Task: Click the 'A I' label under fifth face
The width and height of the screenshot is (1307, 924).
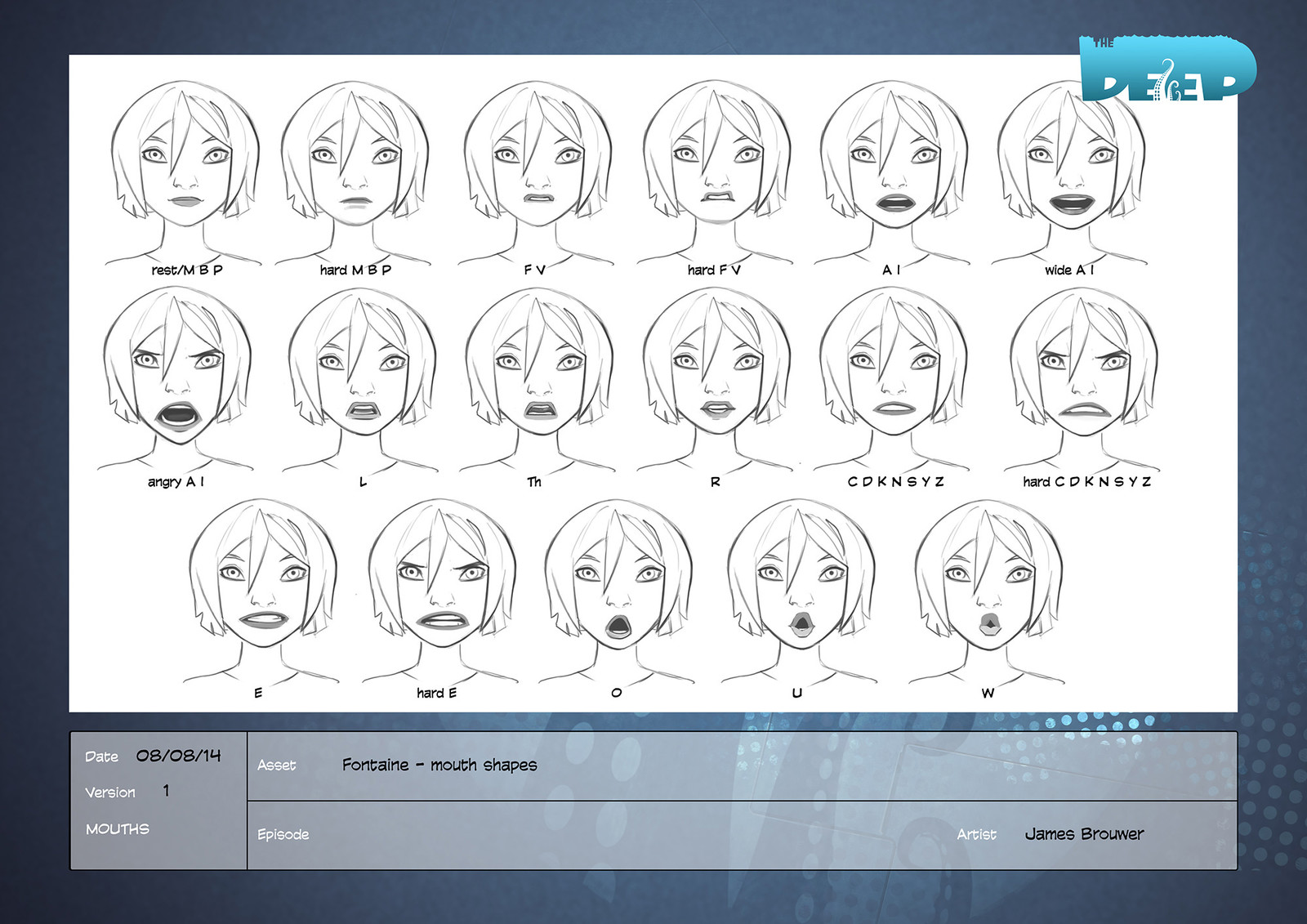Action: 891,270
